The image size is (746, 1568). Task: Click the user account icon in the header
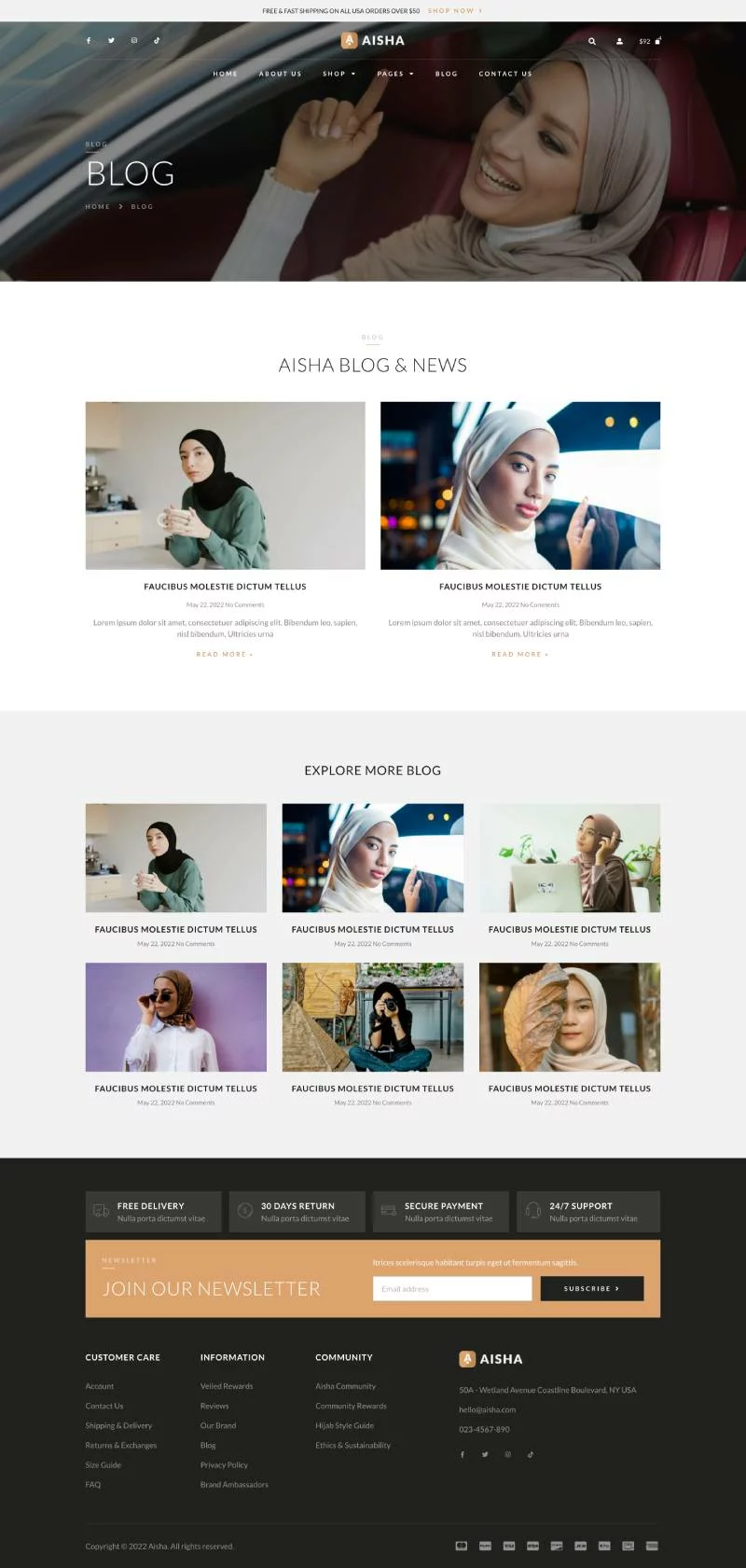coord(619,41)
